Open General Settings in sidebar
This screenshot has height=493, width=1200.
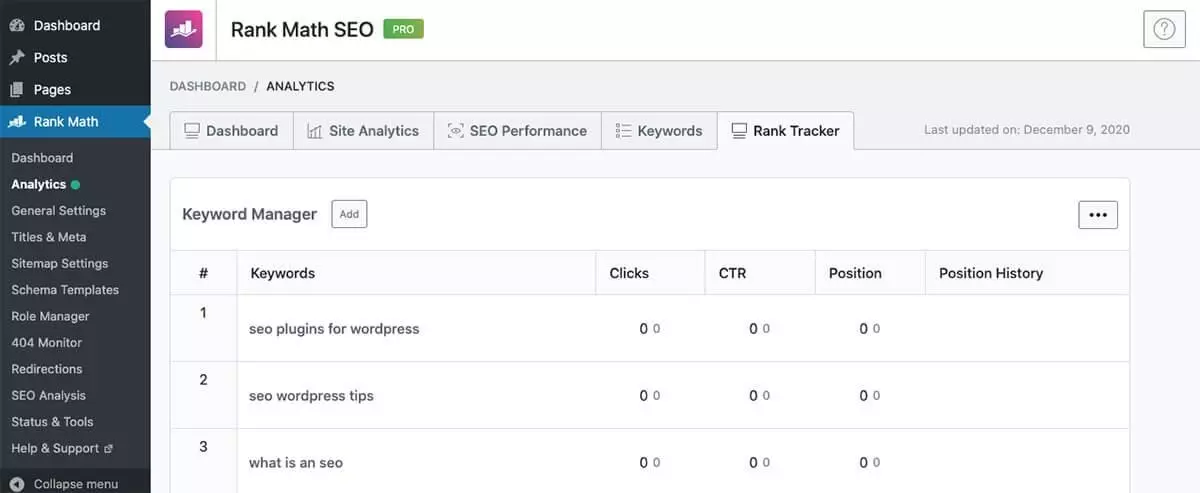[58, 211]
